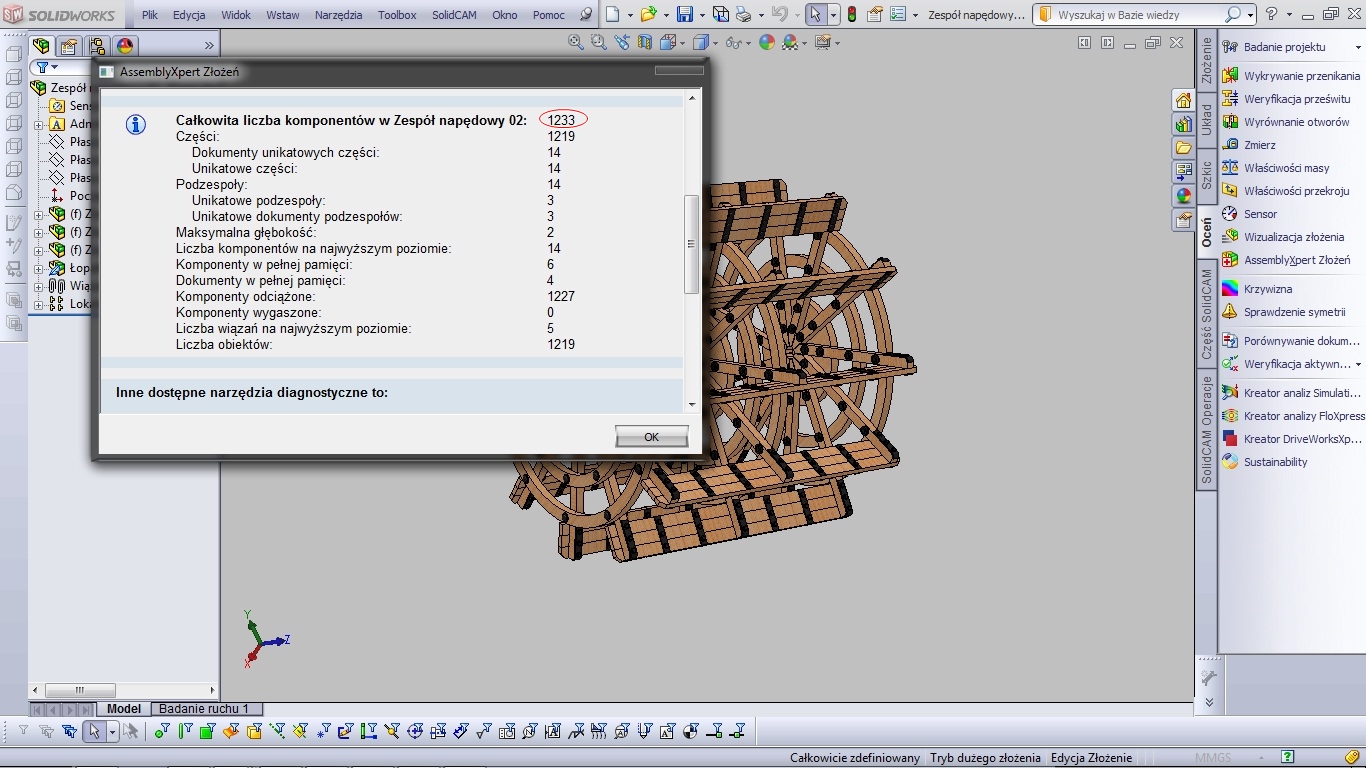Switch to the Badanie ruchu 1 tab

click(204, 709)
